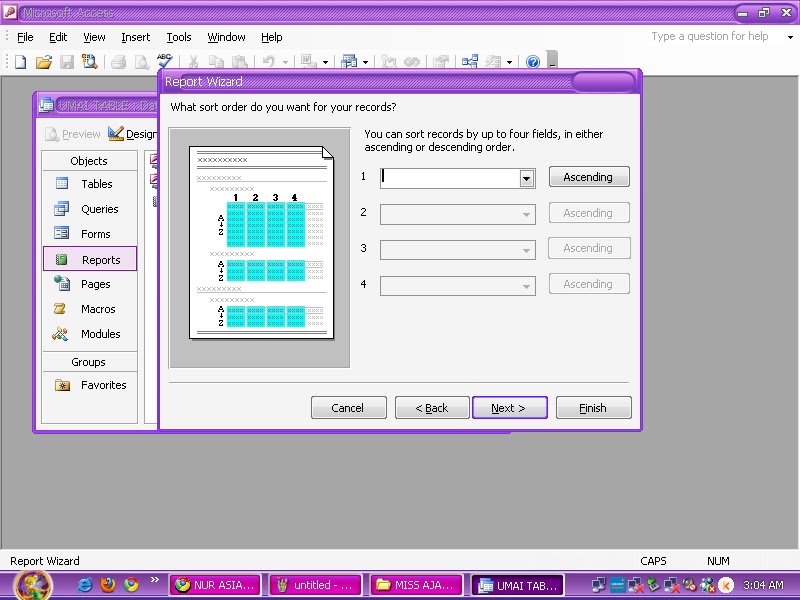The width and height of the screenshot is (800, 600).
Task: Click the Objects group header
Action: point(89,161)
